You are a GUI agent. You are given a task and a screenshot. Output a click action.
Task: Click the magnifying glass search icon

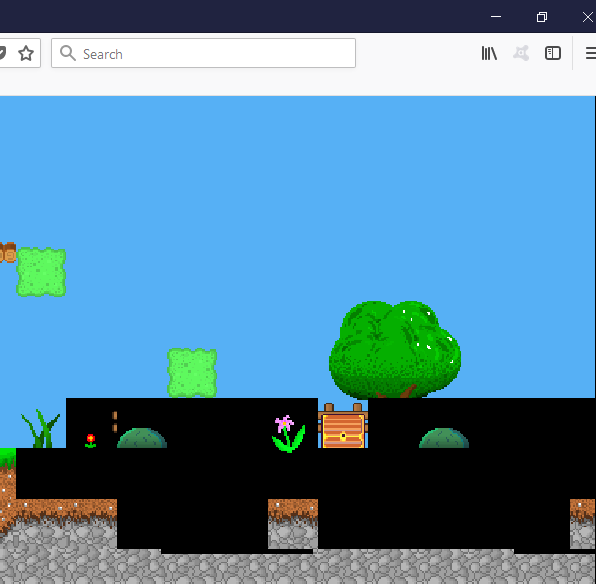point(68,53)
